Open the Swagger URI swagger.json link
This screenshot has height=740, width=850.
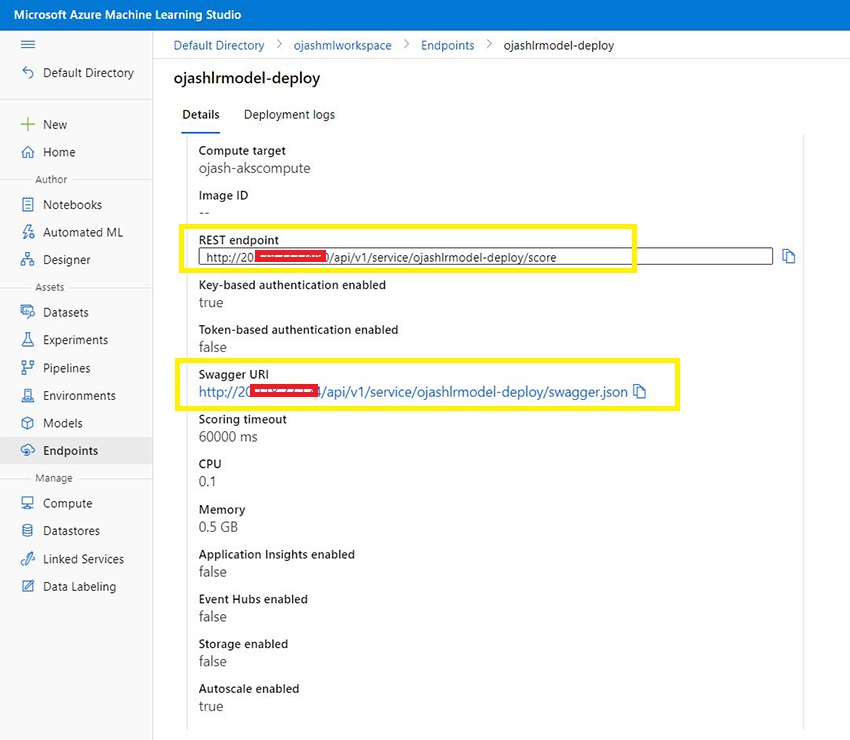[x=413, y=391]
